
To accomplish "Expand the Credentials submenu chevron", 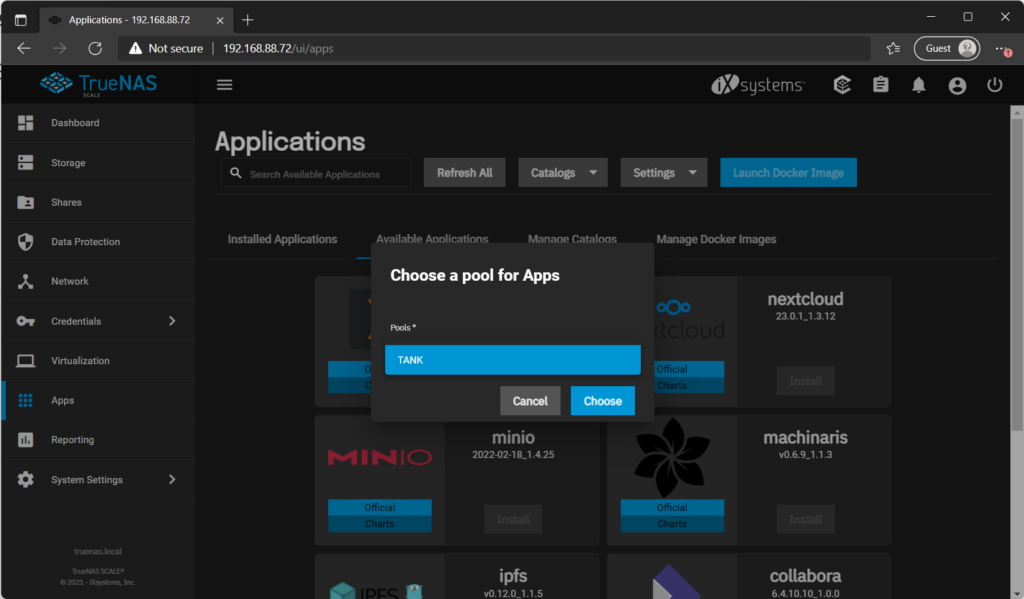I will pyautogui.click(x=172, y=321).
